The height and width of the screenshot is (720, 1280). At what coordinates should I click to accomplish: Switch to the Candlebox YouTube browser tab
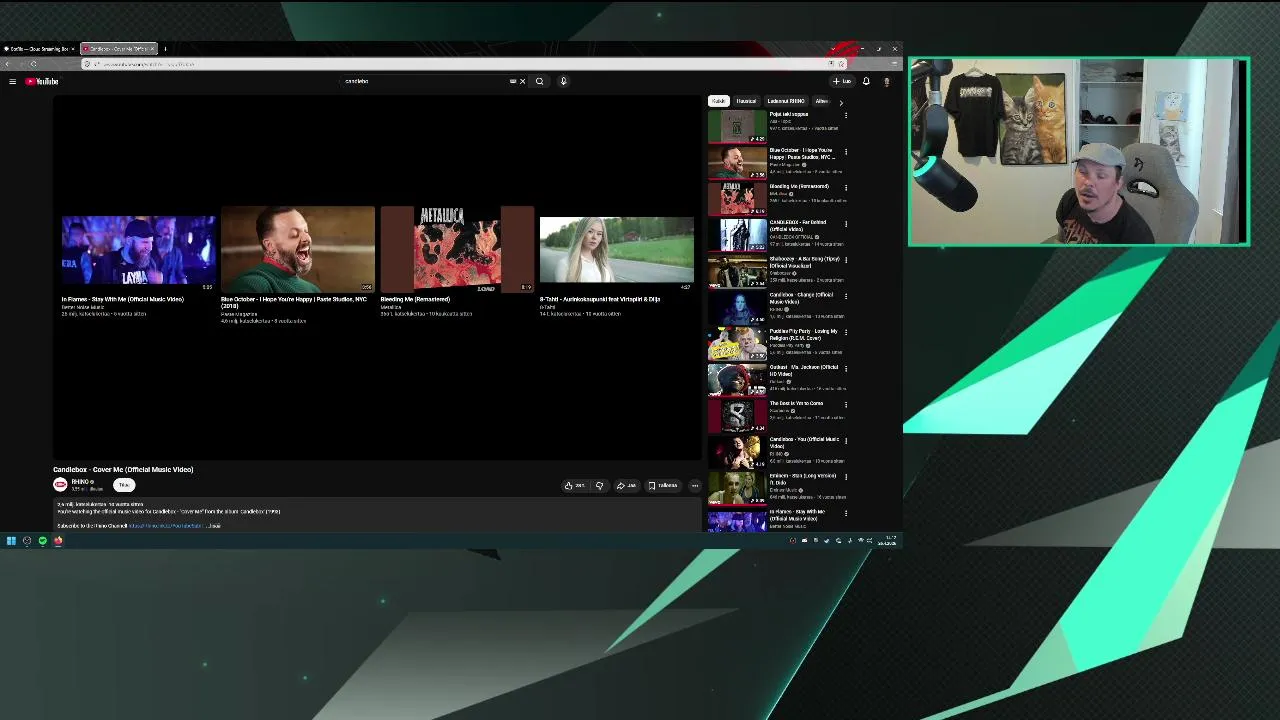click(x=118, y=48)
